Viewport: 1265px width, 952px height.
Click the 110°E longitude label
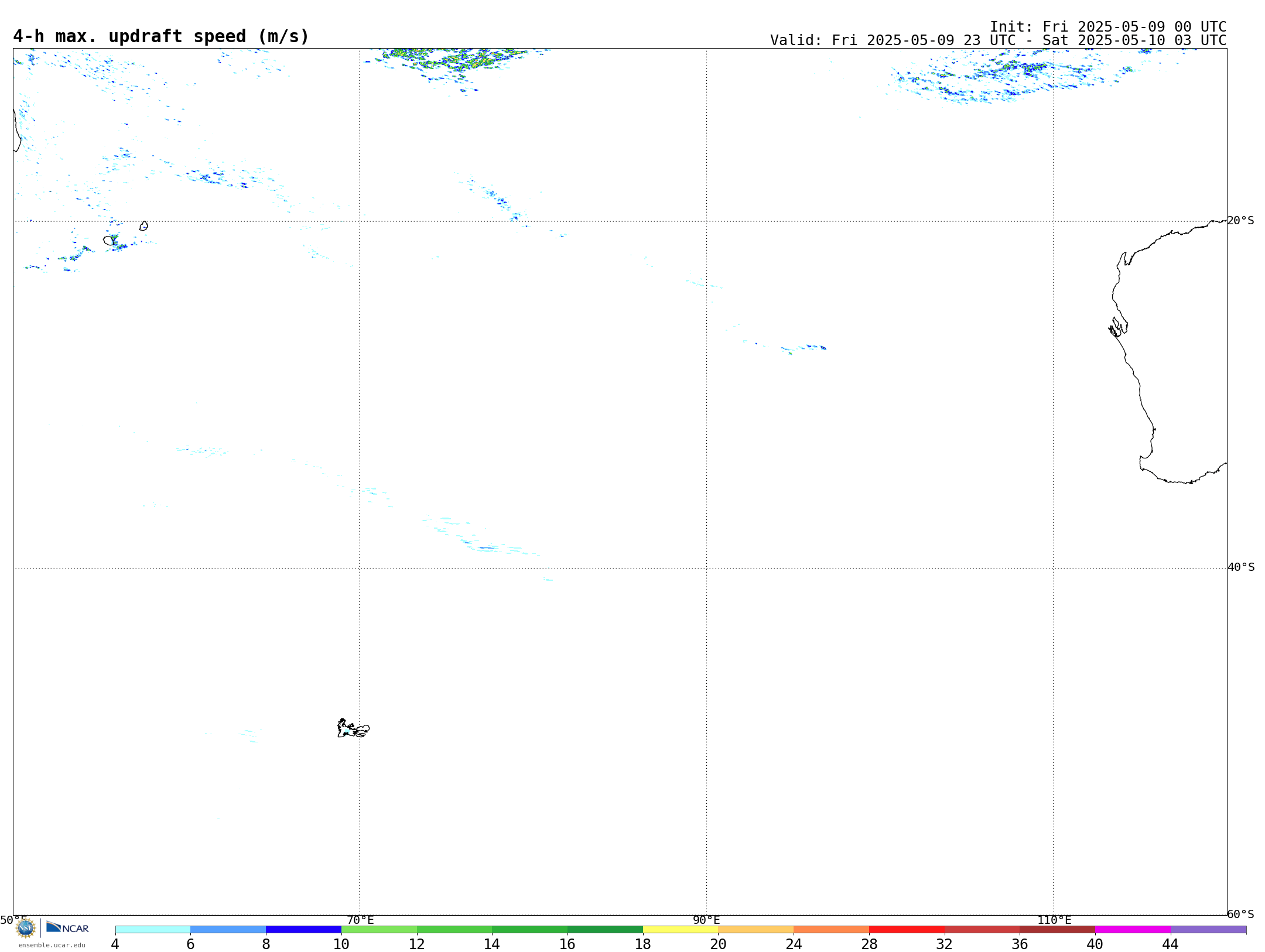tap(1054, 920)
